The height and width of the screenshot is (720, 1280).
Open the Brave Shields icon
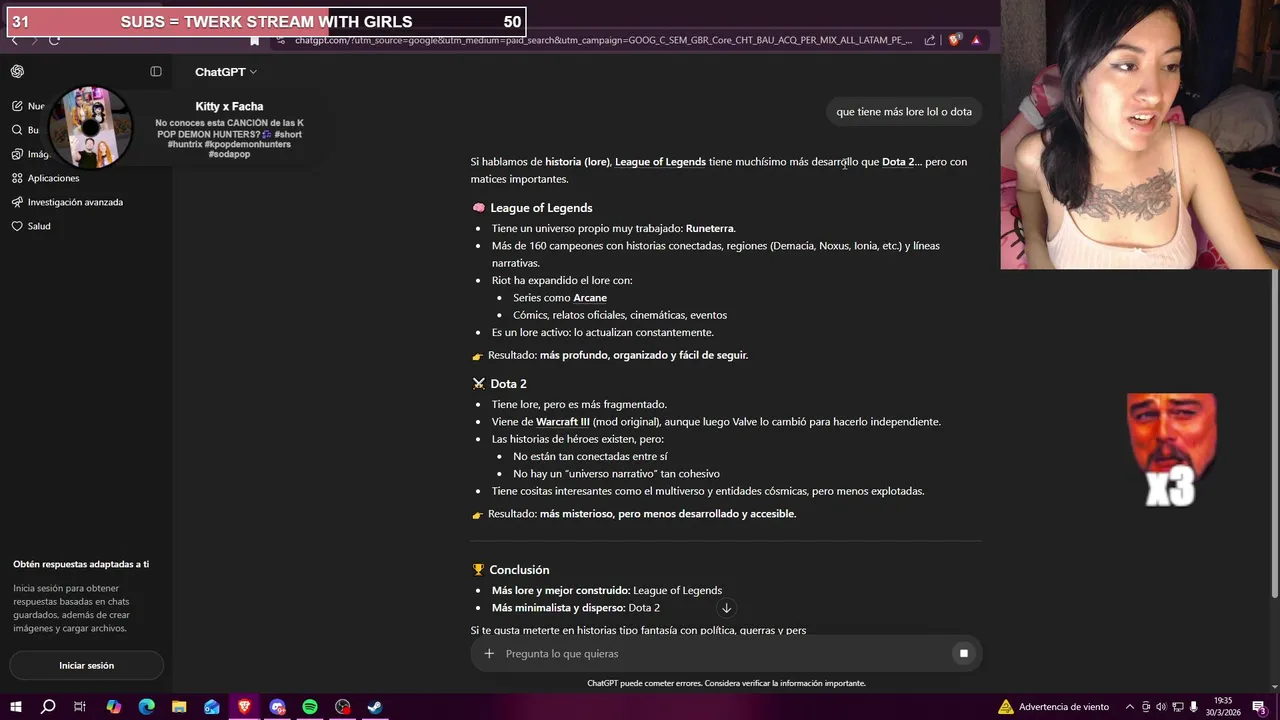point(954,40)
